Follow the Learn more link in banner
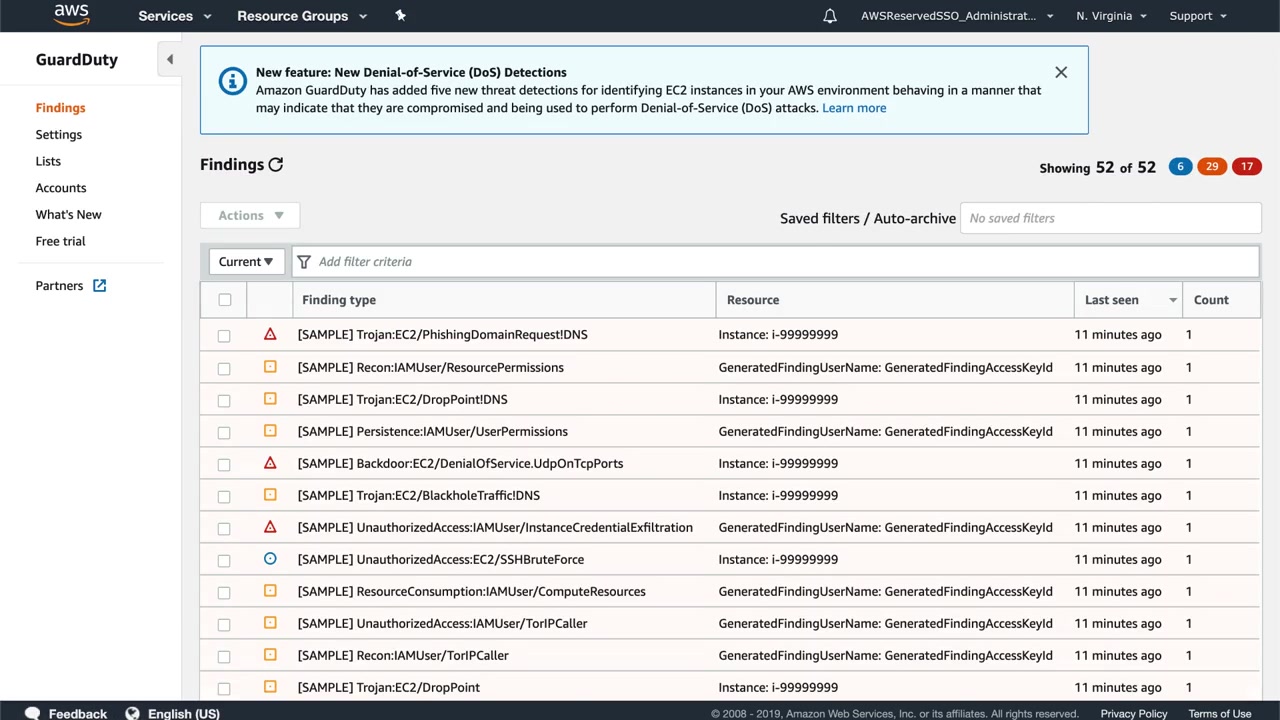1280x720 pixels. pos(853,108)
